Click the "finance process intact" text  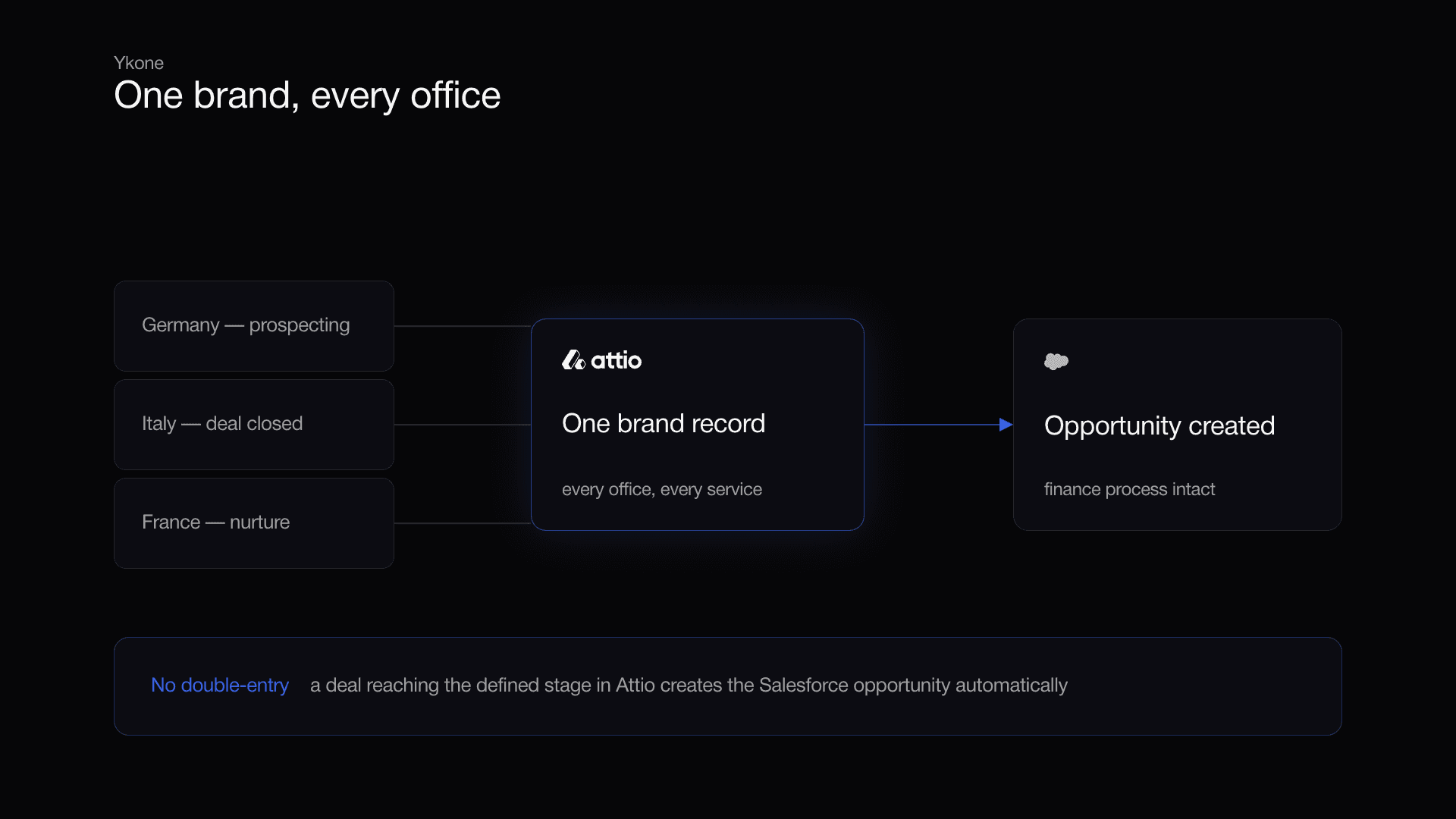pos(1129,489)
